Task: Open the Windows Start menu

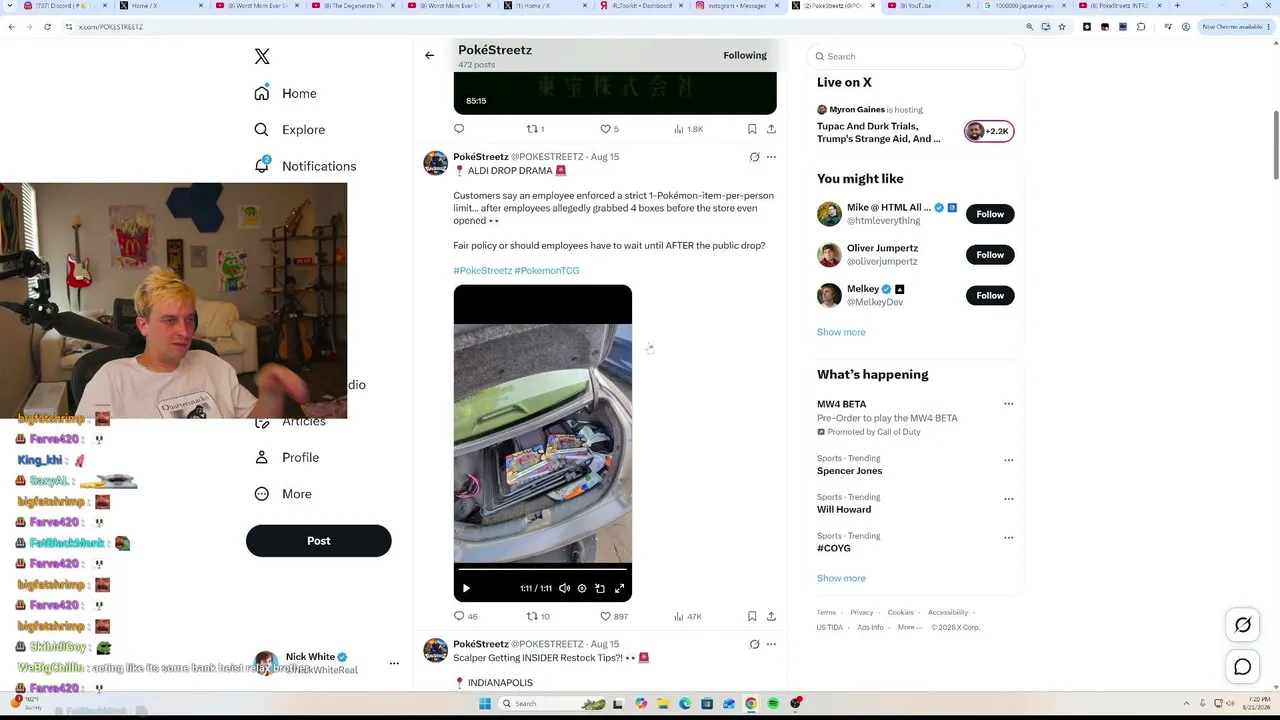Action: click(485, 704)
